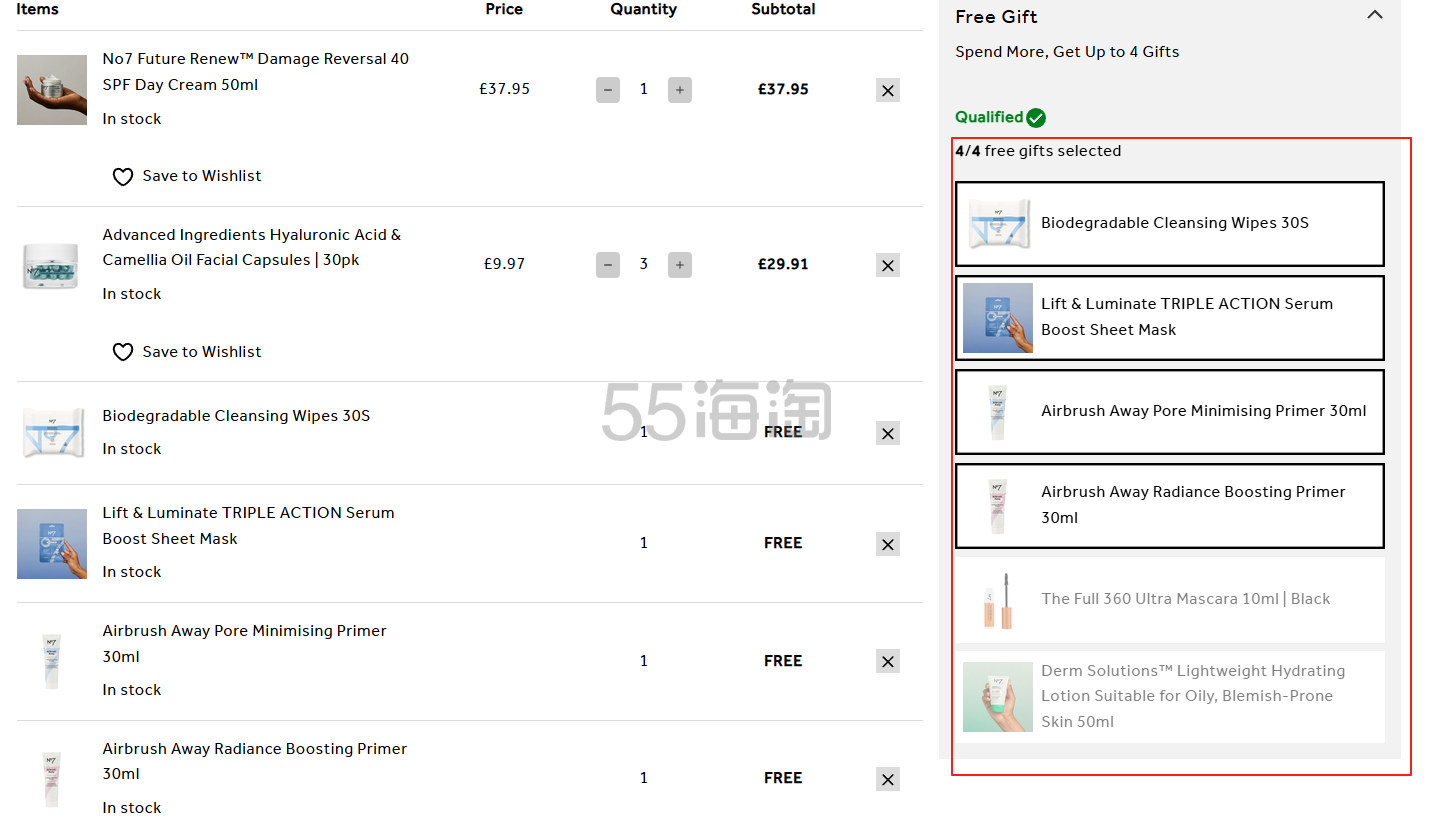The image size is (1434, 820).
Task: Click the £37.95 price of Day Cream
Action: coord(504,89)
